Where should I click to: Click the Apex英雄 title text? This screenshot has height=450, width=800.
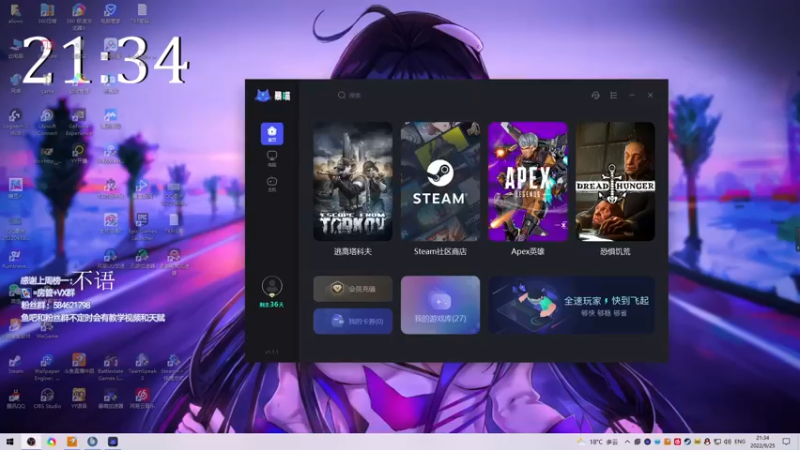[528, 252]
